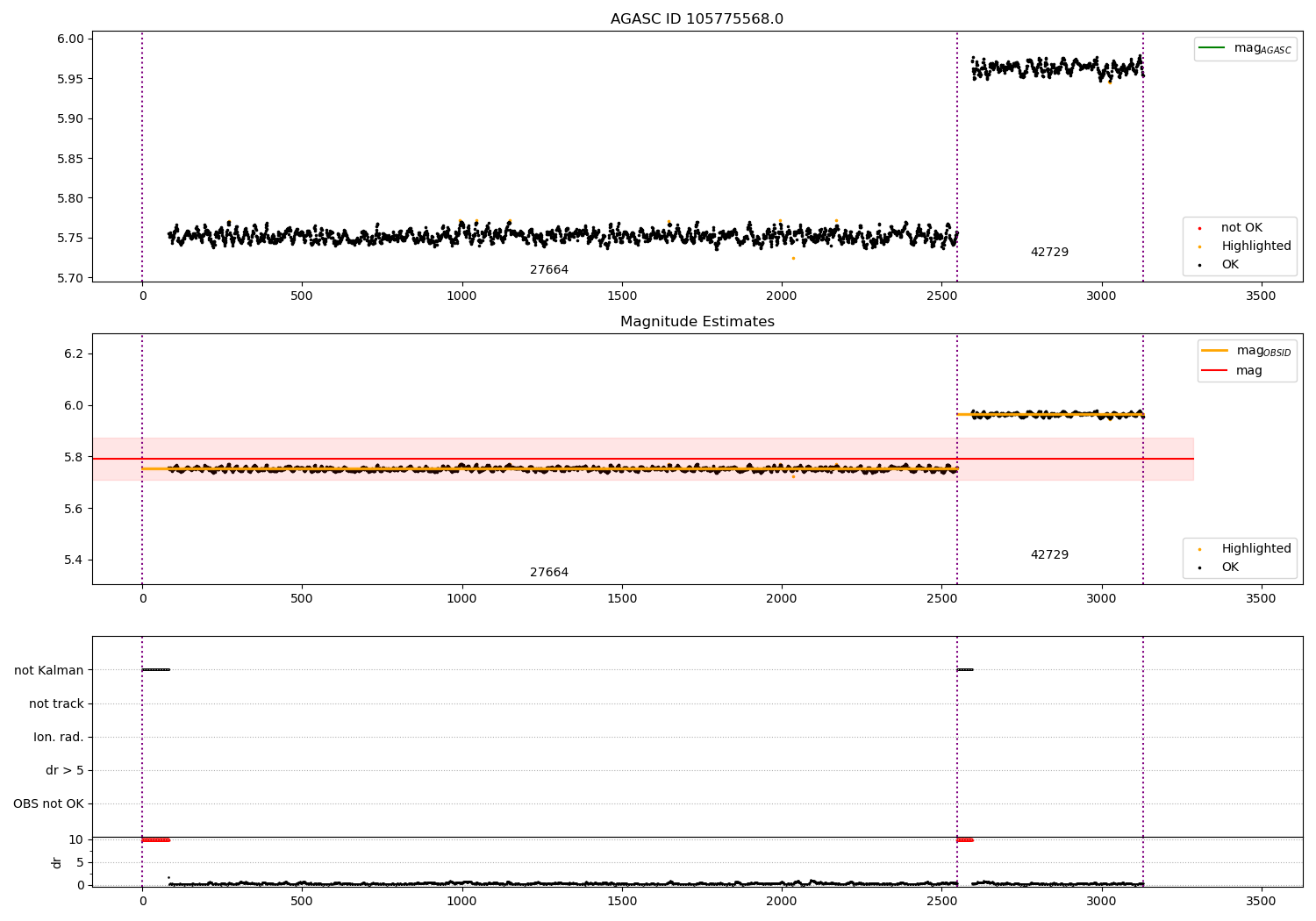Click the 500 x-axis tick of top plot
This screenshot has height=921, width=1316.
[x=302, y=296]
